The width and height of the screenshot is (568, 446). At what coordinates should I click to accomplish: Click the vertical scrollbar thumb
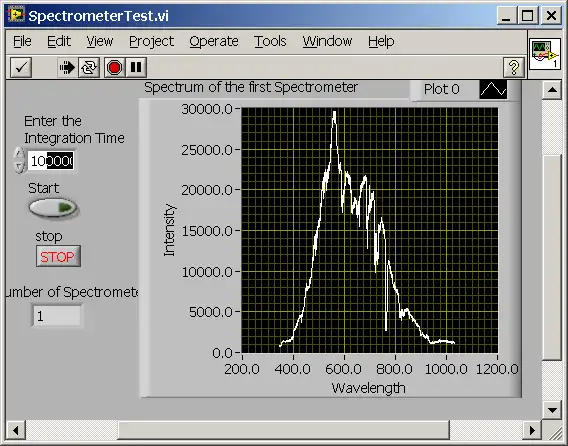(552, 257)
